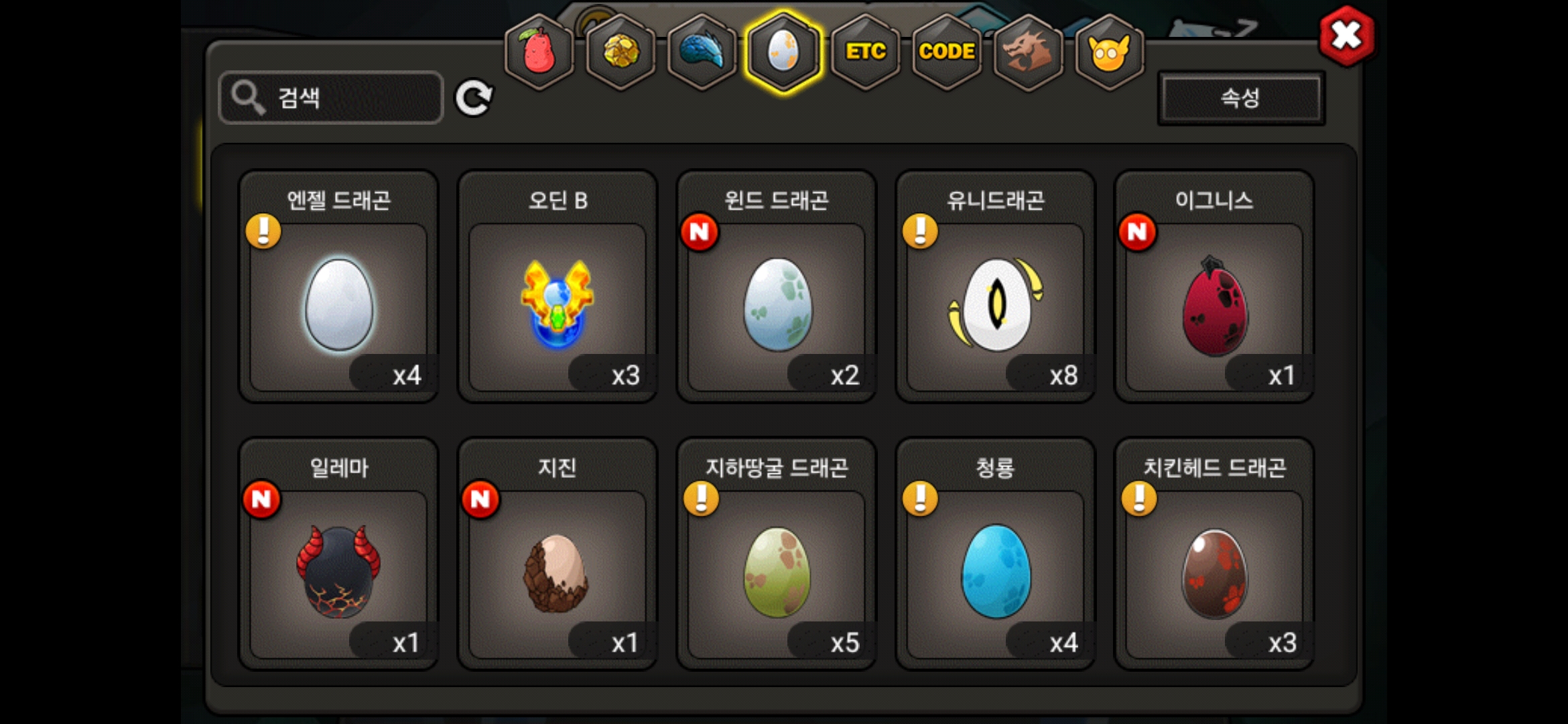Open the fruit food category tab
Image resolution: width=1568 pixels, height=724 pixels.
tap(539, 52)
